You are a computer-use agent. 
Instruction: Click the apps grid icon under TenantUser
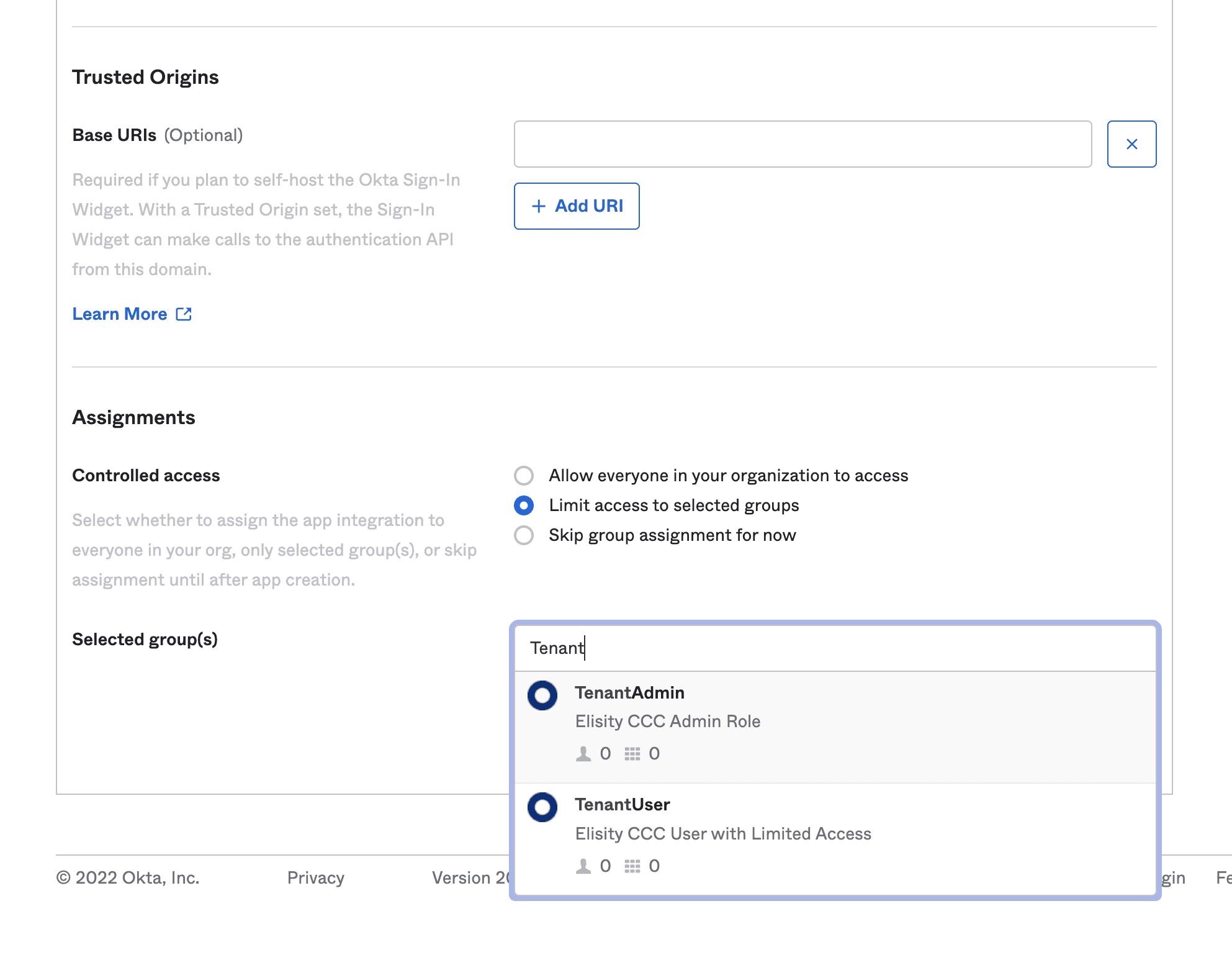(x=632, y=866)
